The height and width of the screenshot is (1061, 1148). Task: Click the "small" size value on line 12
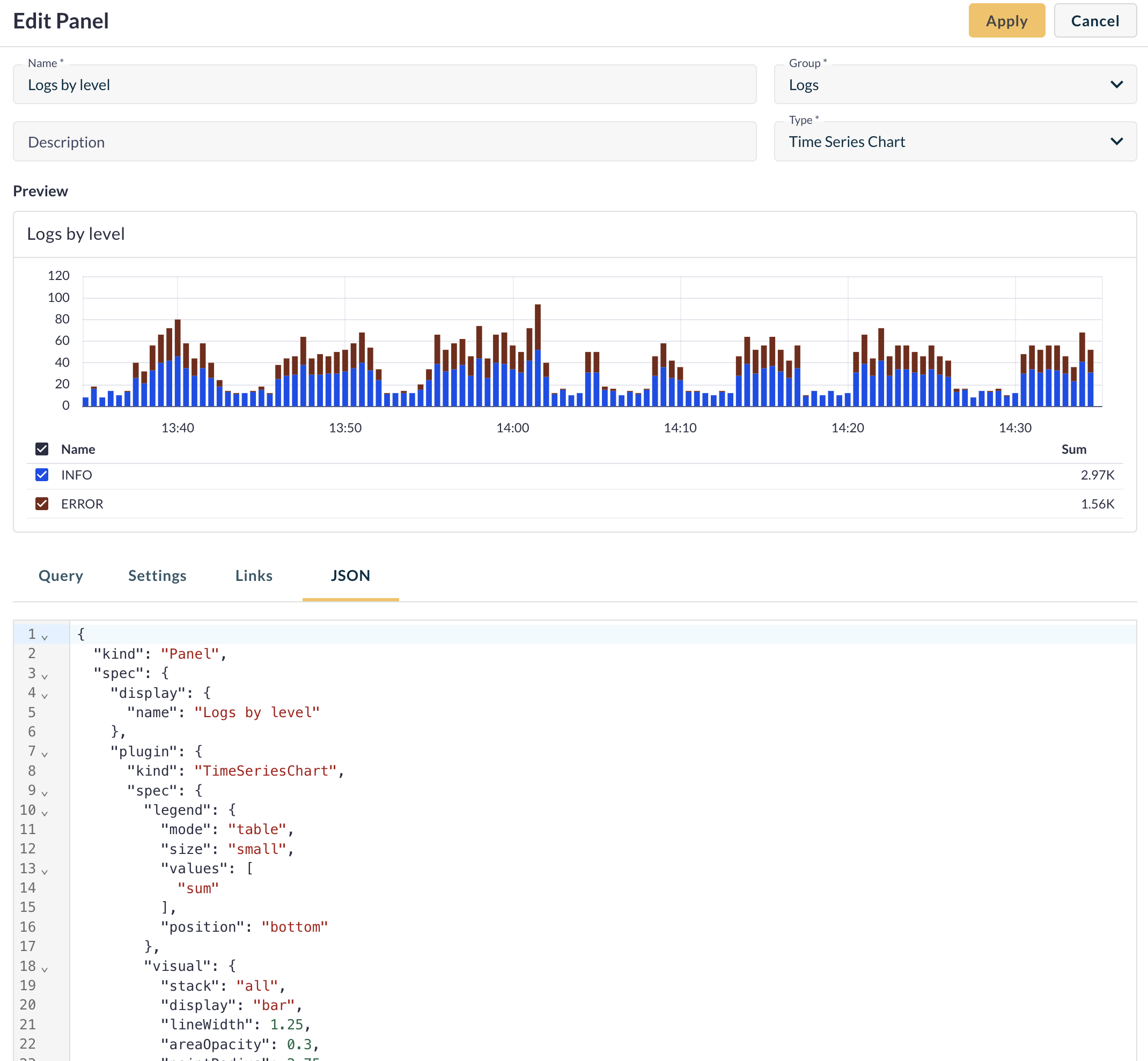257,849
